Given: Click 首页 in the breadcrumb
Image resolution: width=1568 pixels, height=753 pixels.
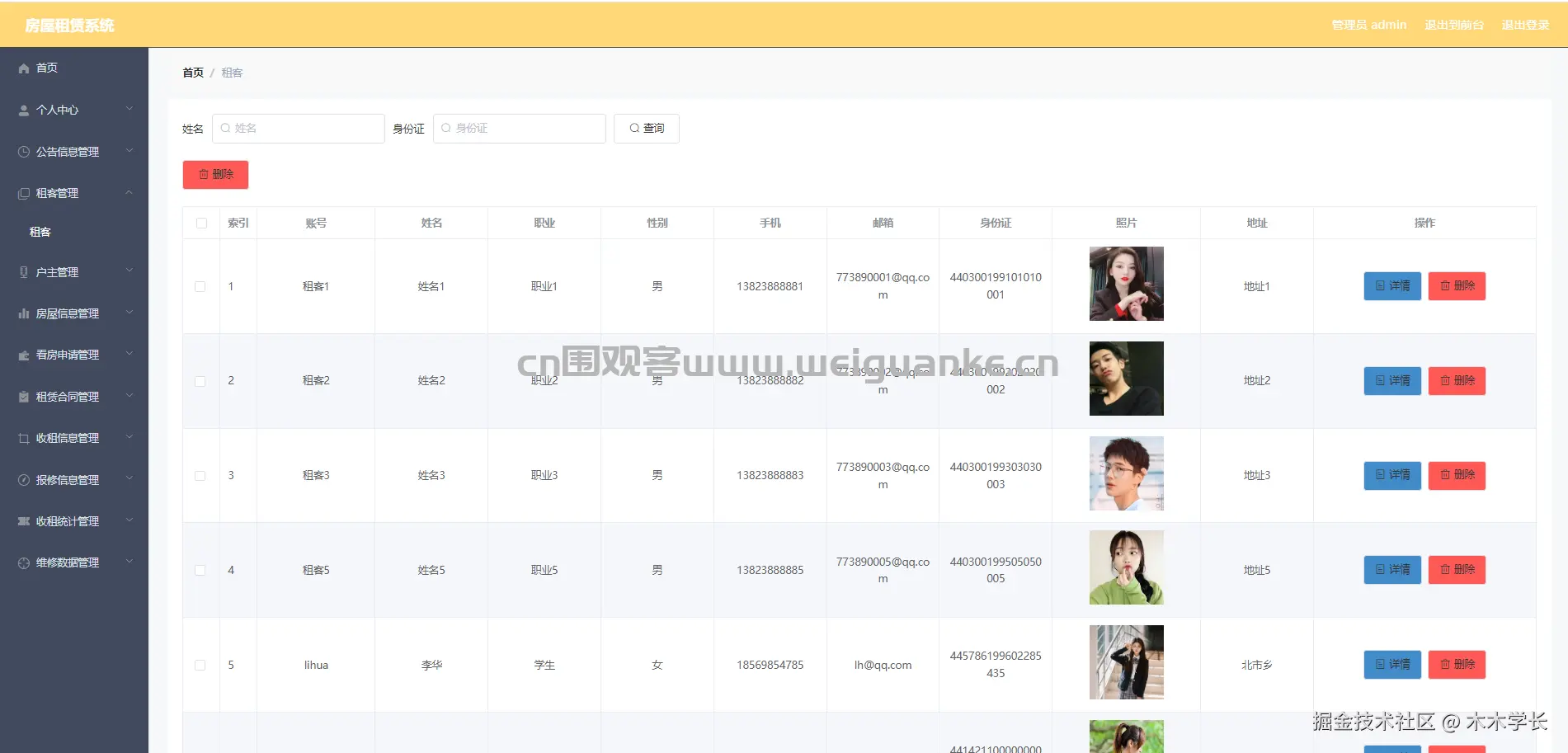Looking at the screenshot, I should pos(193,73).
